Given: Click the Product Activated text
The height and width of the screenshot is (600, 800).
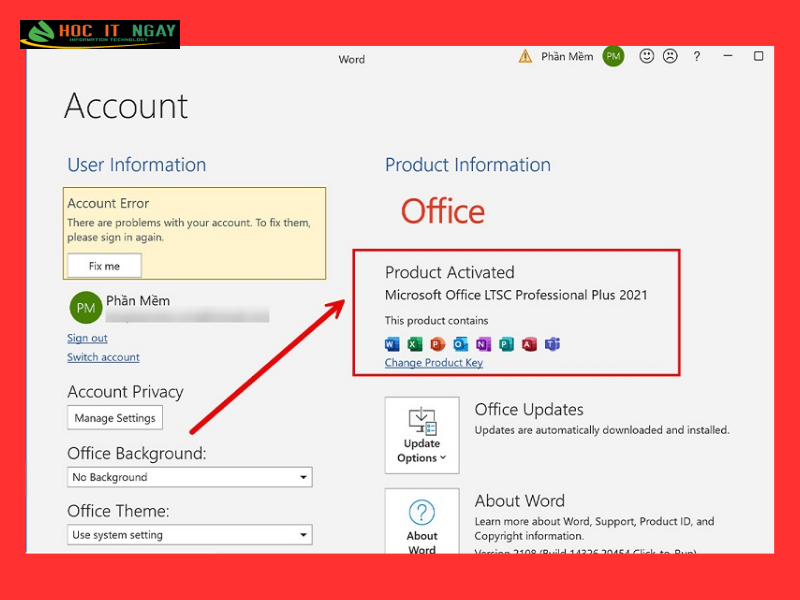Looking at the screenshot, I should click(449, 272).
